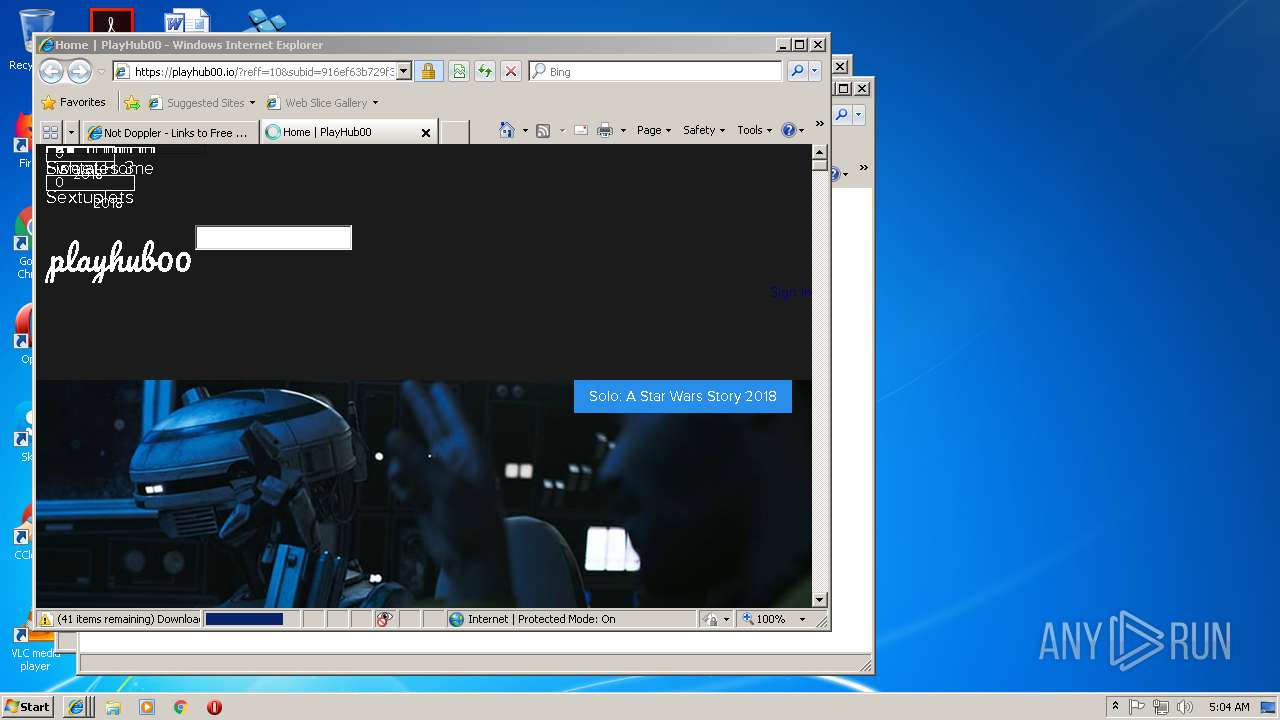Open Windows Explorer from taskbar
Screen dimensions: 1280x720
(113, 707)
